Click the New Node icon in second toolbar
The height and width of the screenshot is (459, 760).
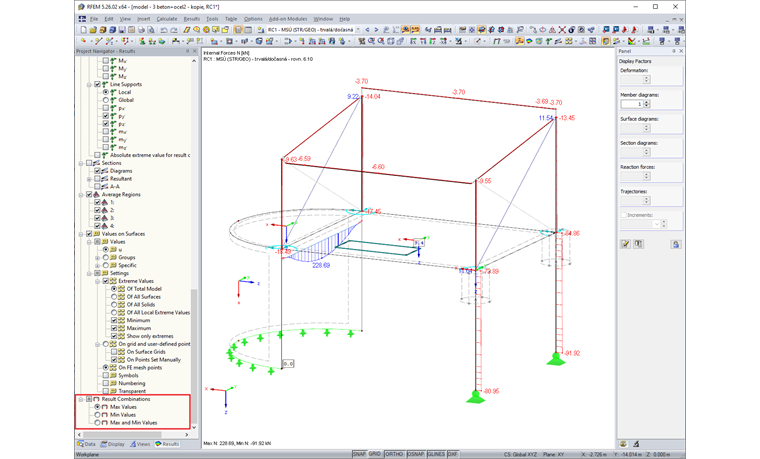(x=83, y=41)
